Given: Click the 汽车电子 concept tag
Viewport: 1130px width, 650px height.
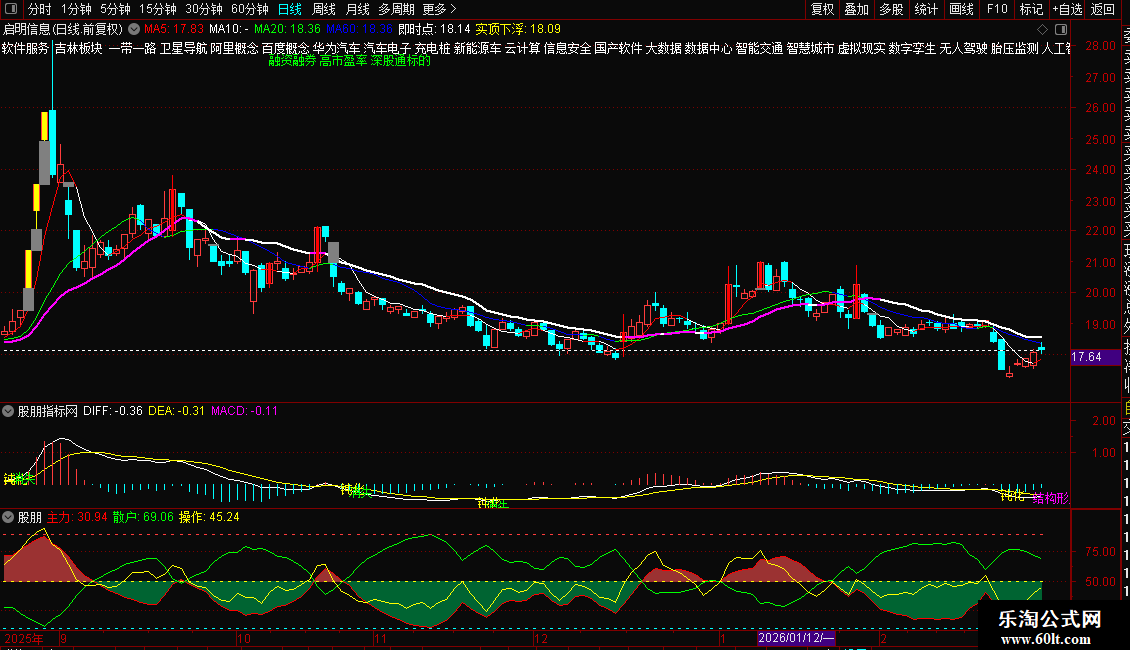Looking at the screenshot, I should [387, 48].
